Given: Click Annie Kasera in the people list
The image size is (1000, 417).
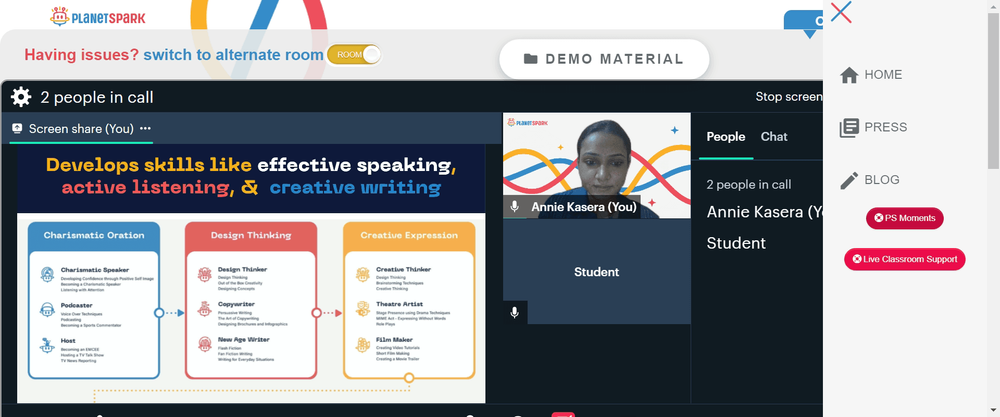Looking at the screenshot, I should point(764,212).
